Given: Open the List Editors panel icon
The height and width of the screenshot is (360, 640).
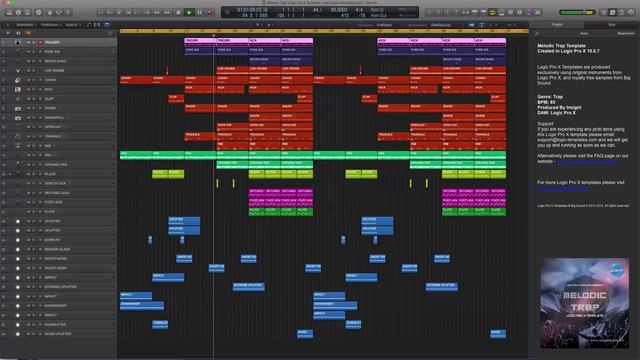Looking at the screenshot, I should coord(604,13).
